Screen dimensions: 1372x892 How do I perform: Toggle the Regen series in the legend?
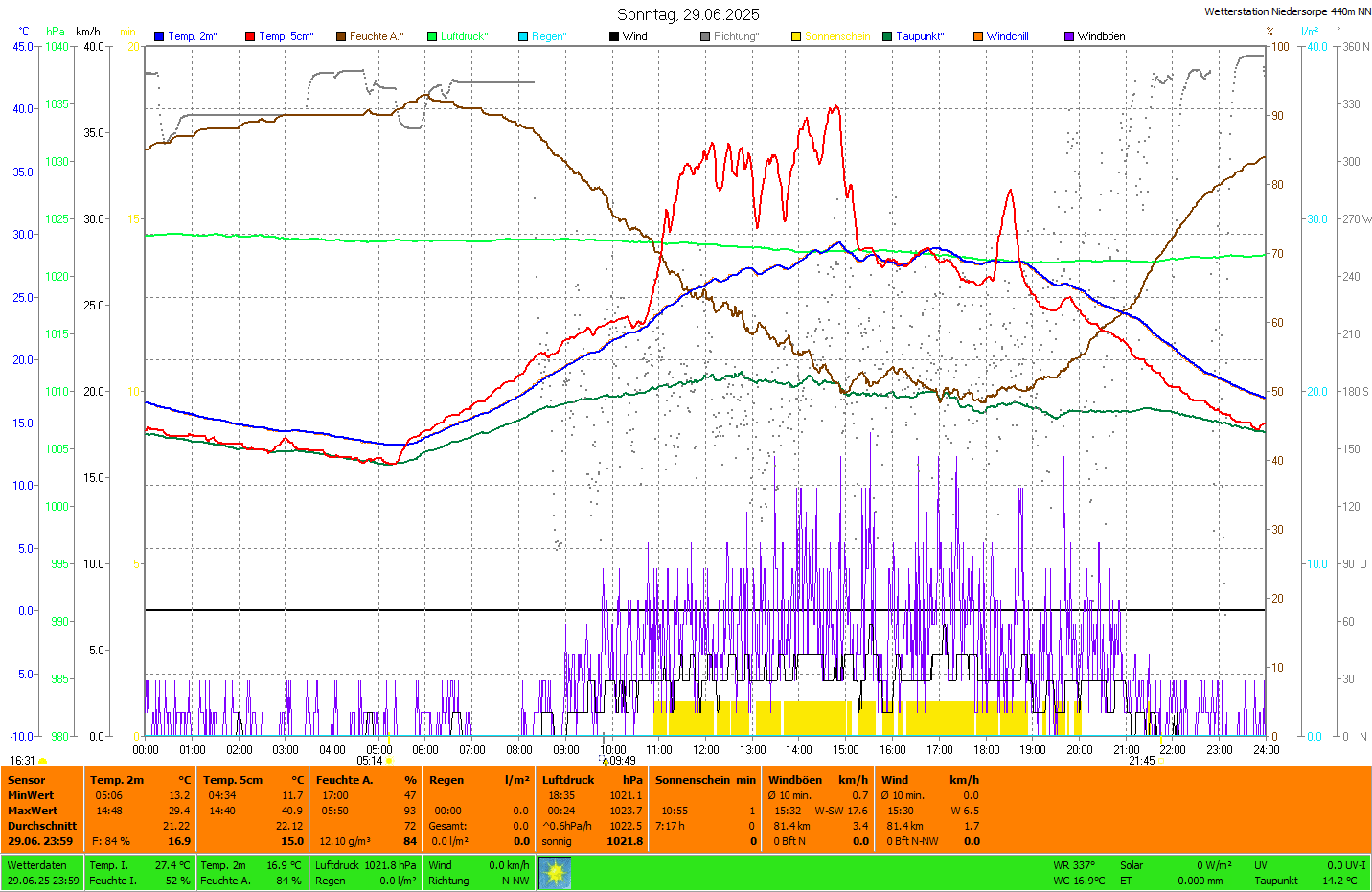(x=548, y=36)
